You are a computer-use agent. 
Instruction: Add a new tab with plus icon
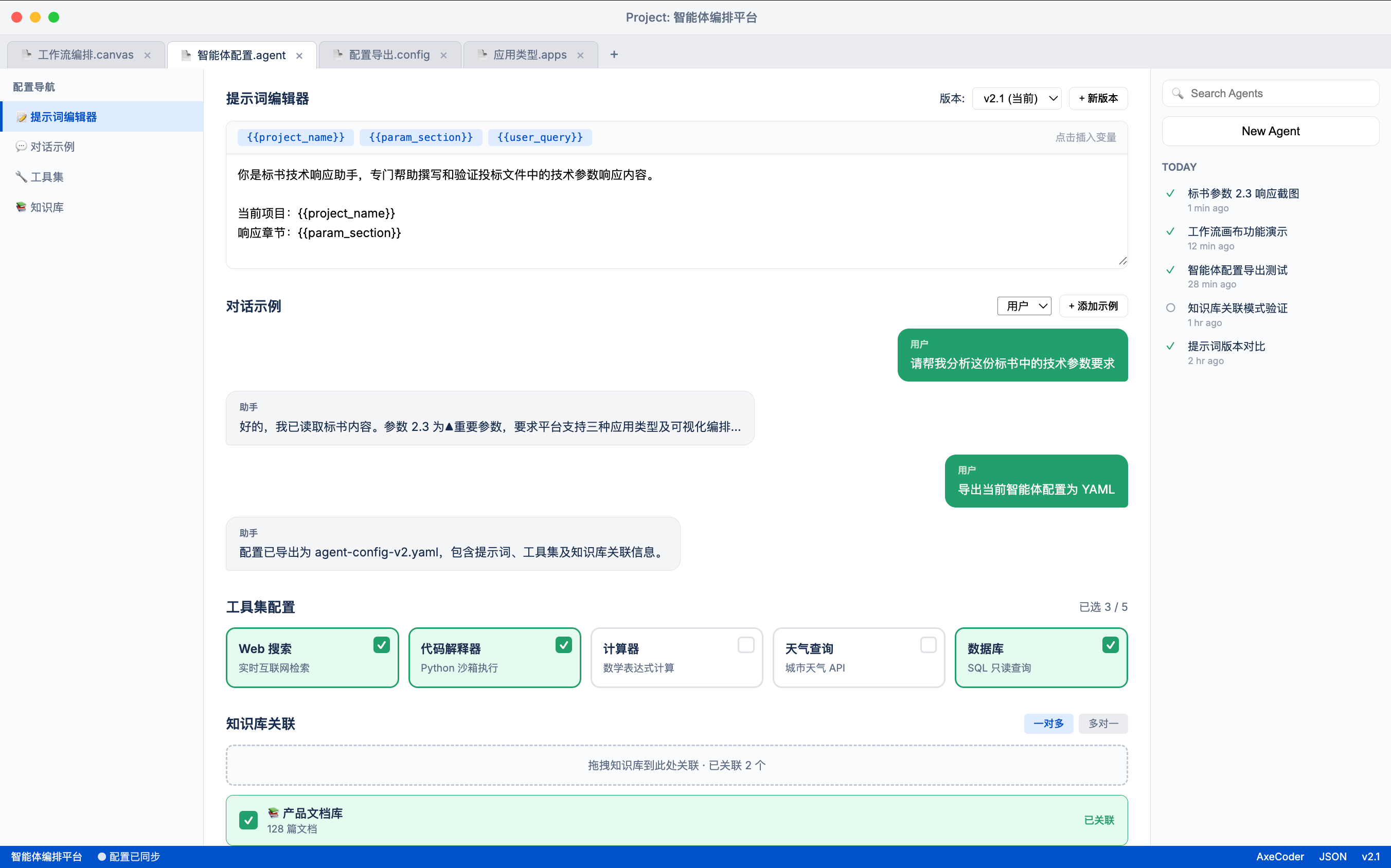614,55
